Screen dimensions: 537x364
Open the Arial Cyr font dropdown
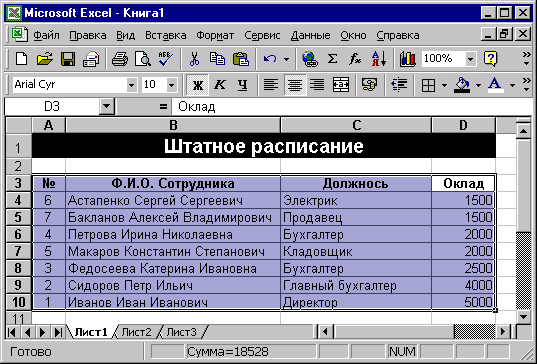132,85
